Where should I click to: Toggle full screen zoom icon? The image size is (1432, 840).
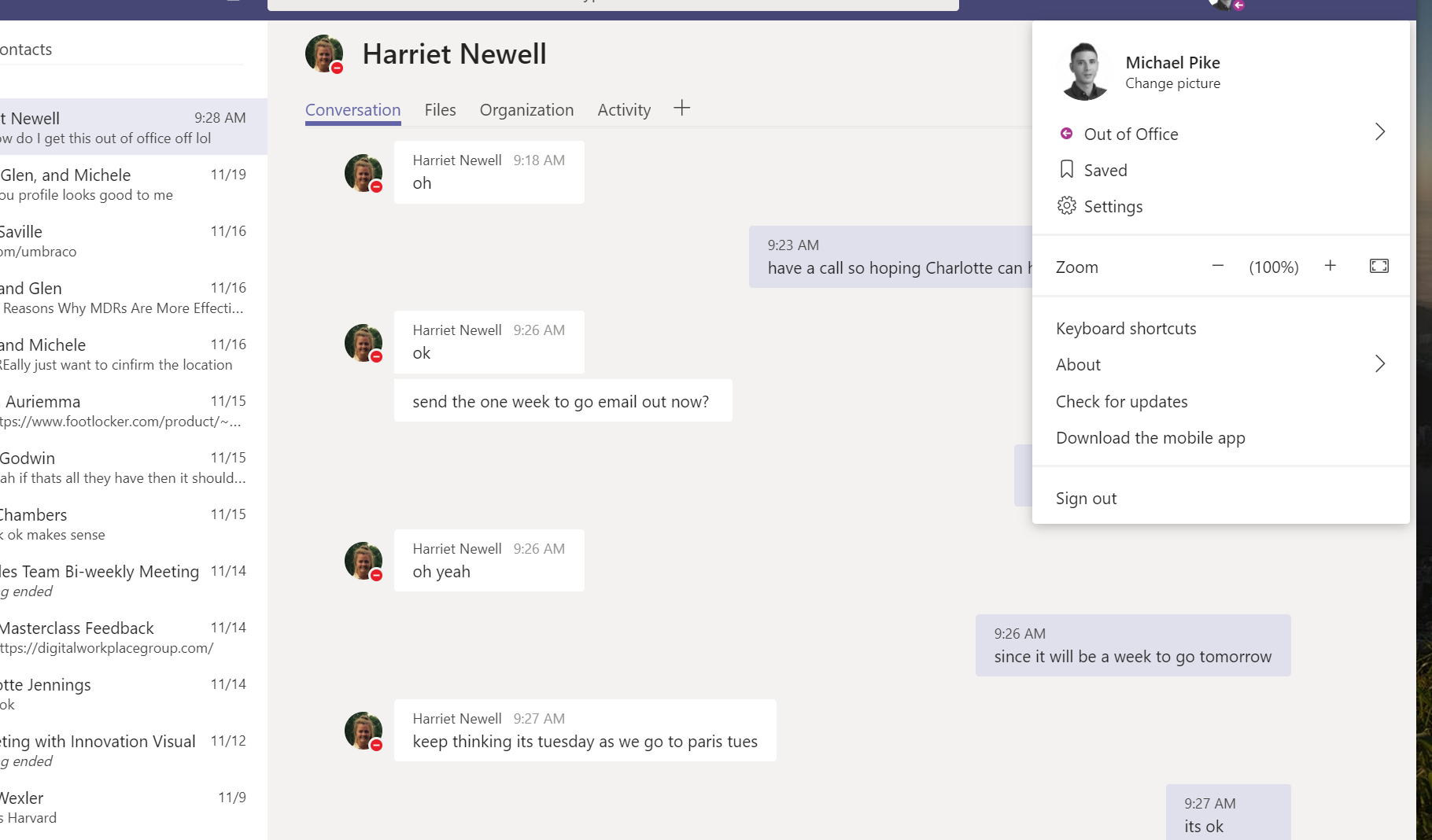click(x=1379, y=266)
